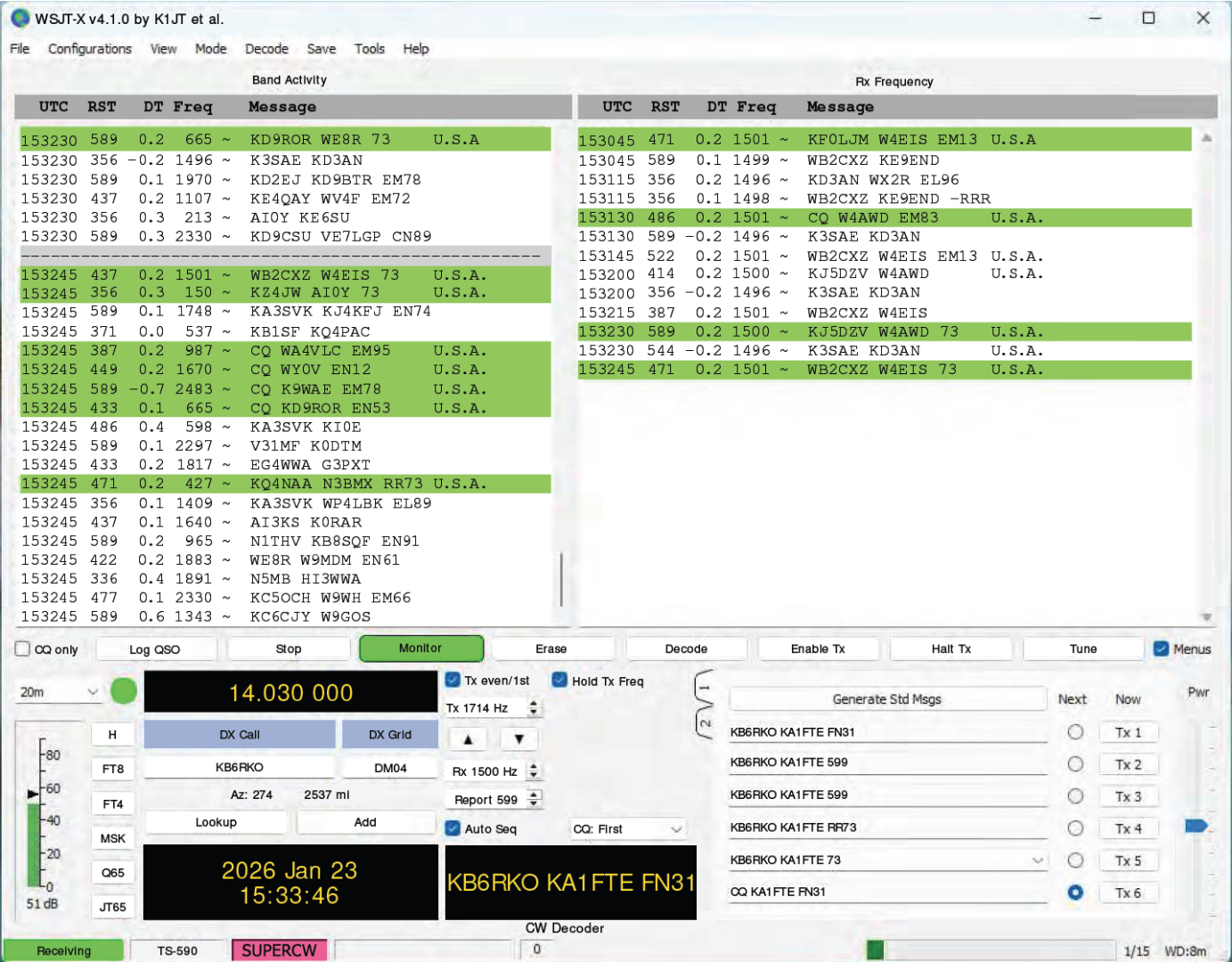Open the 20m band dropdown

pos(59,692)
